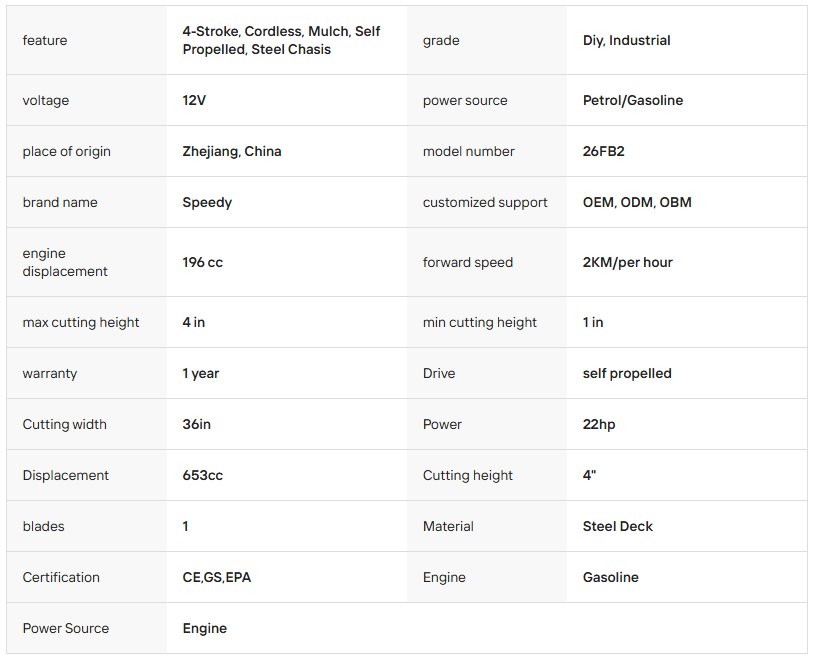Click the "Diy, Industrial" grade value
Image resolution: width=814 pixels, height=660 pixels.
(626, 41)
